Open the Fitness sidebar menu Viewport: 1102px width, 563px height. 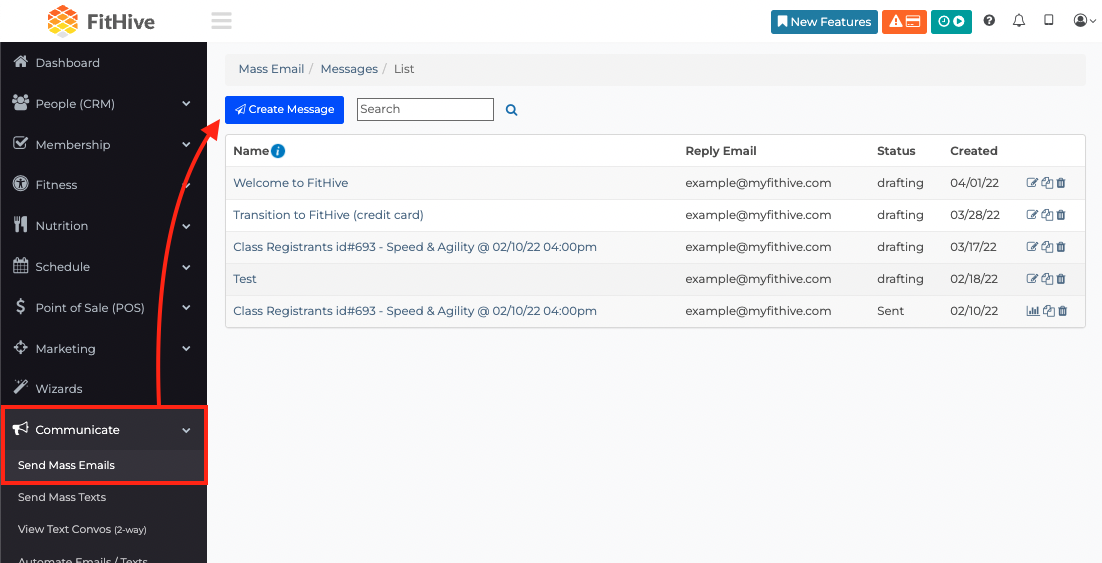pos(103,185)
